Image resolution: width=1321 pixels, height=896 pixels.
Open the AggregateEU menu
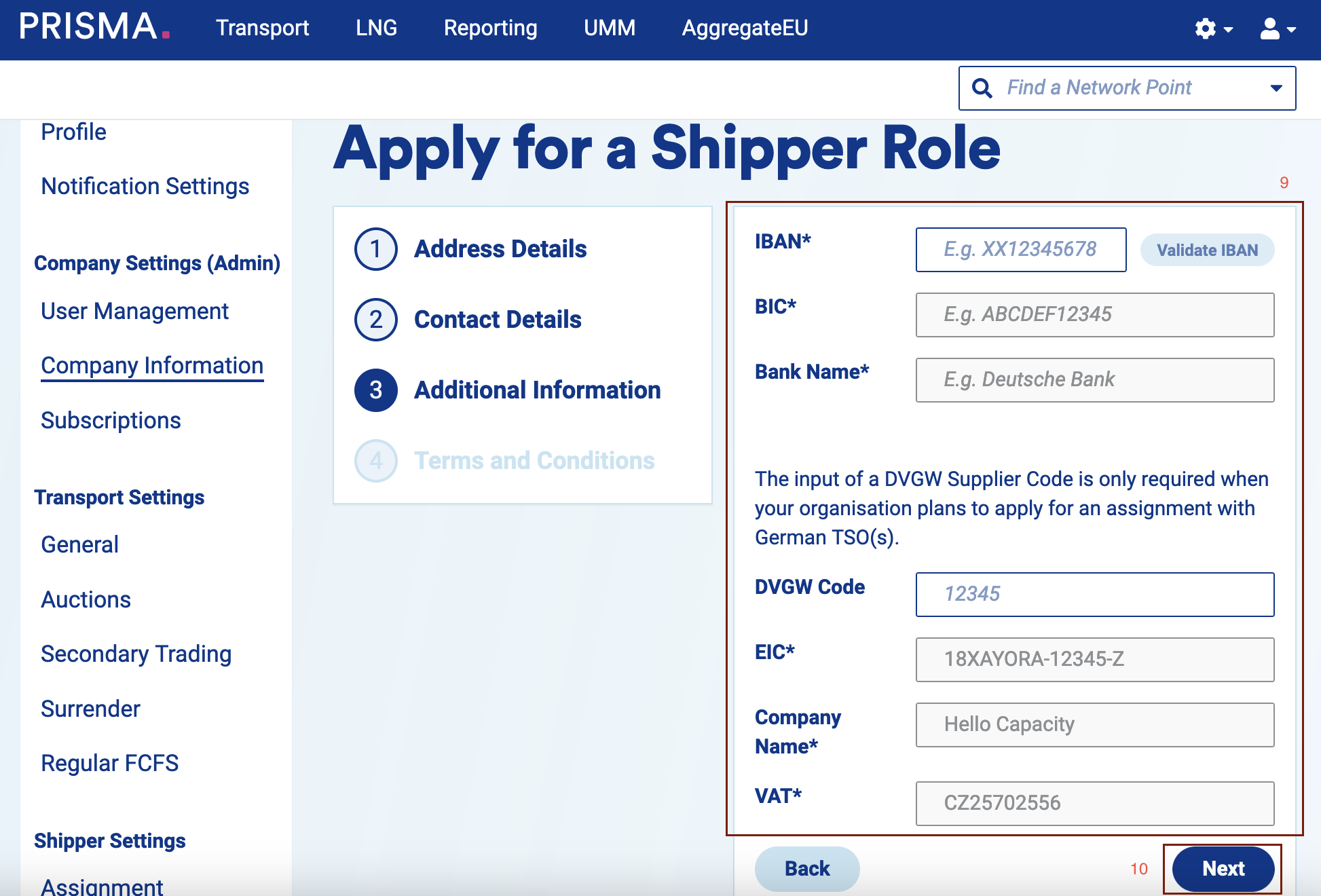(745, 28)
